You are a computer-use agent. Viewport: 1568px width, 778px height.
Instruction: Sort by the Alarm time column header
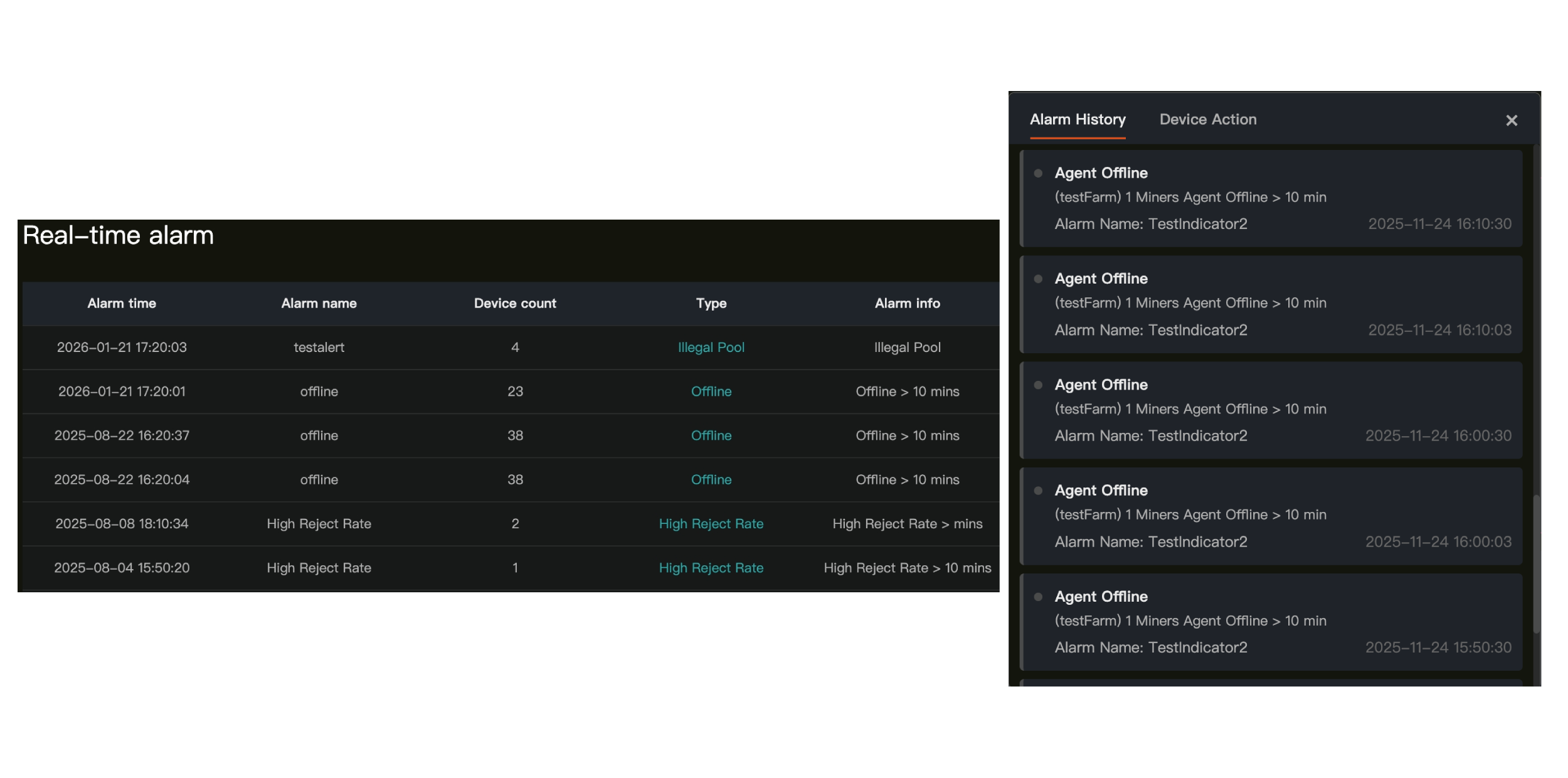coord(122,303)
